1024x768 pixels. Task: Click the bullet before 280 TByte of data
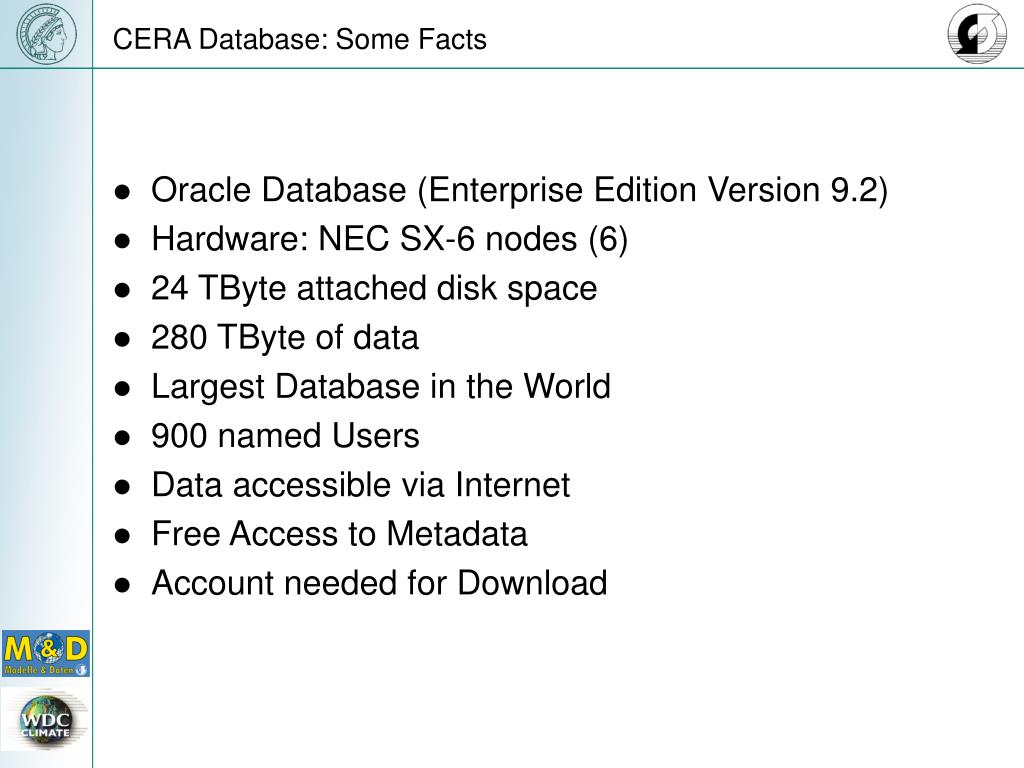coord(122,340)
